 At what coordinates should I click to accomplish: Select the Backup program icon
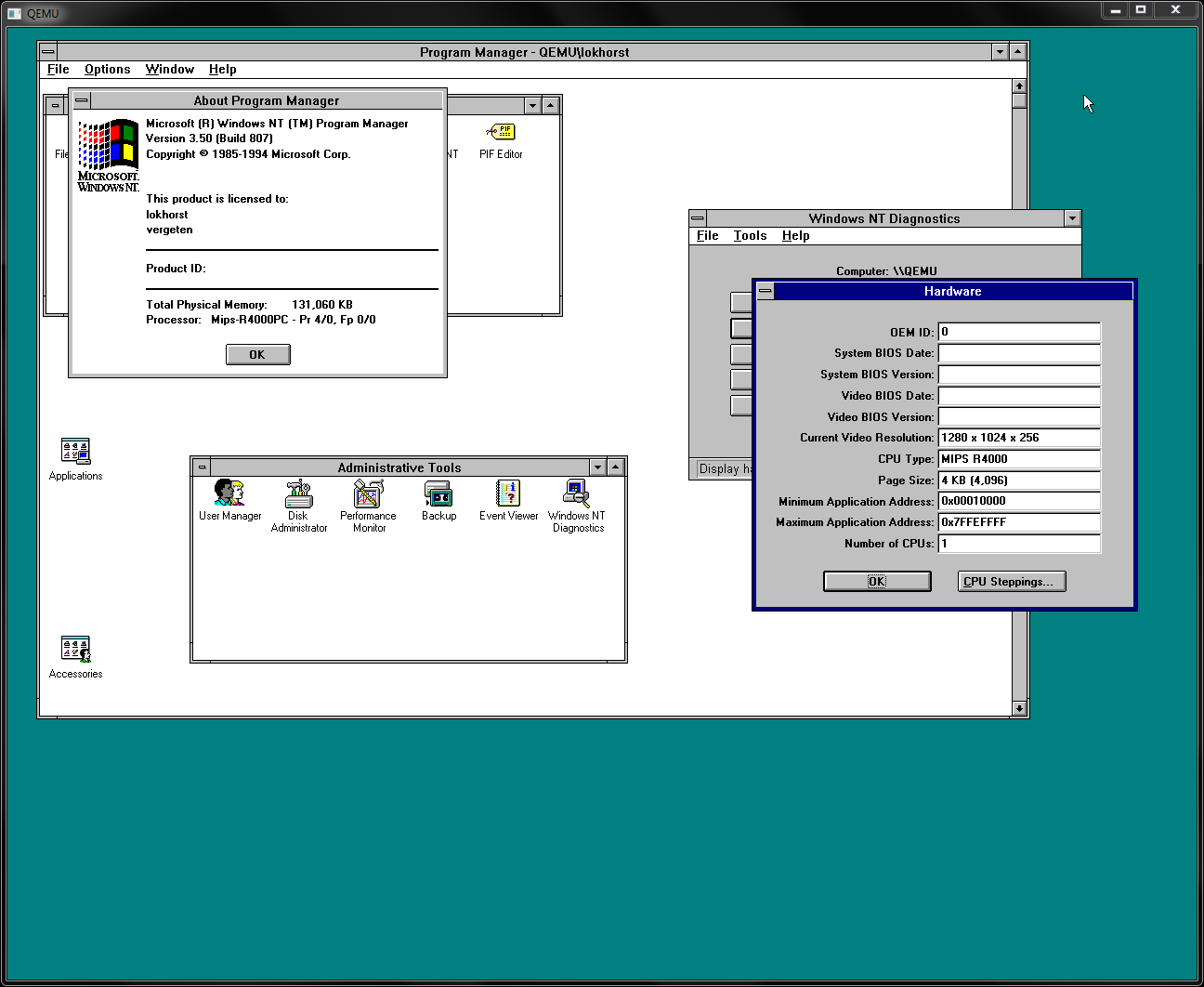pos(438,493)
